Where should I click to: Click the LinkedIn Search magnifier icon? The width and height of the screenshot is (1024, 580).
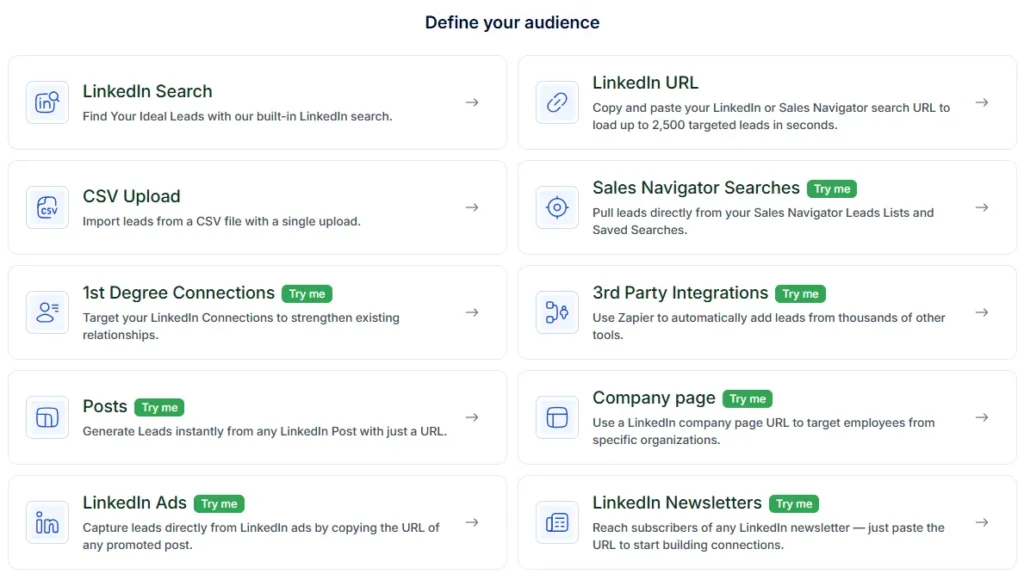47,103
